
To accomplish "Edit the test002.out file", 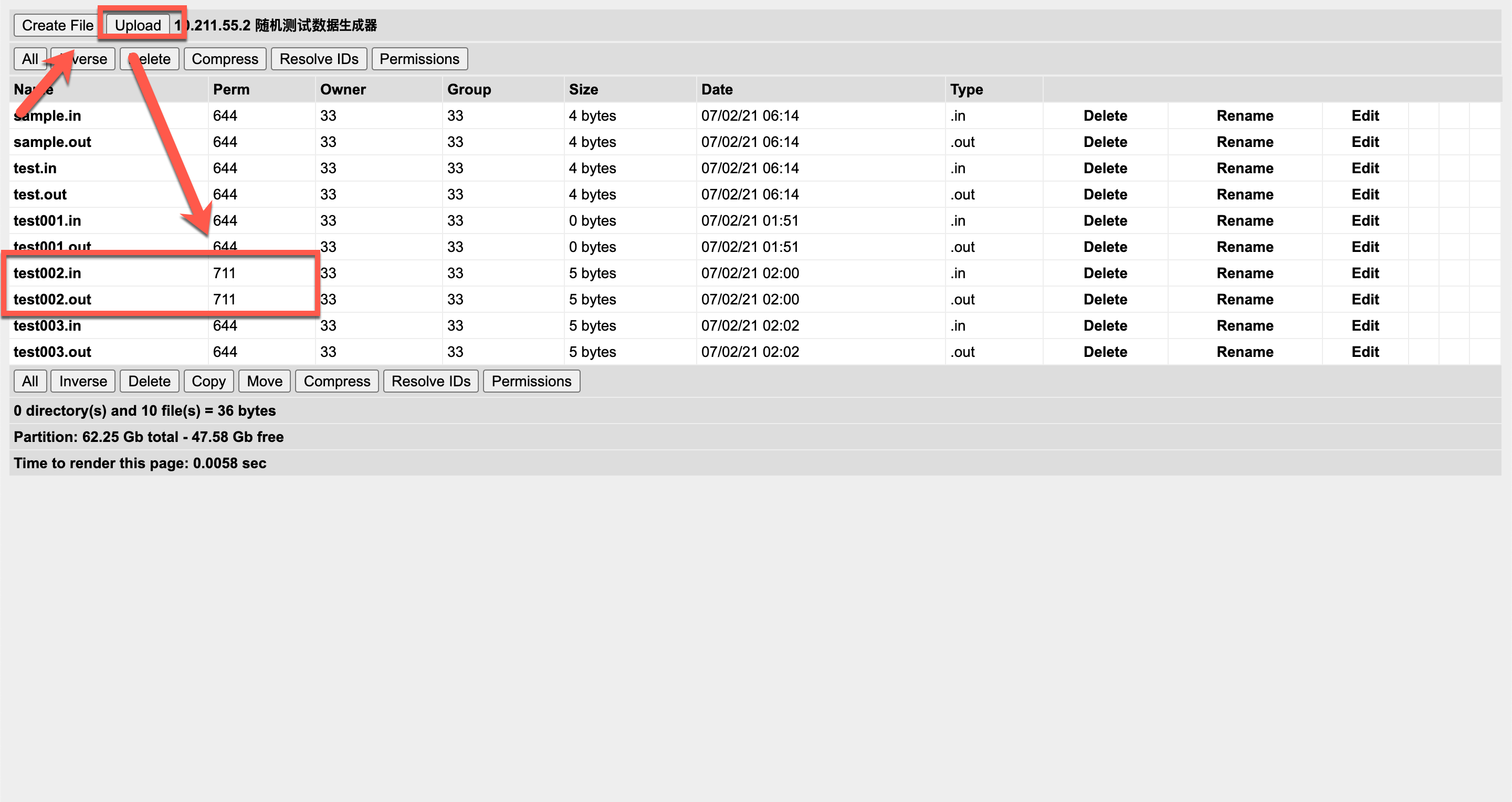I will (x=1364, y=299).
